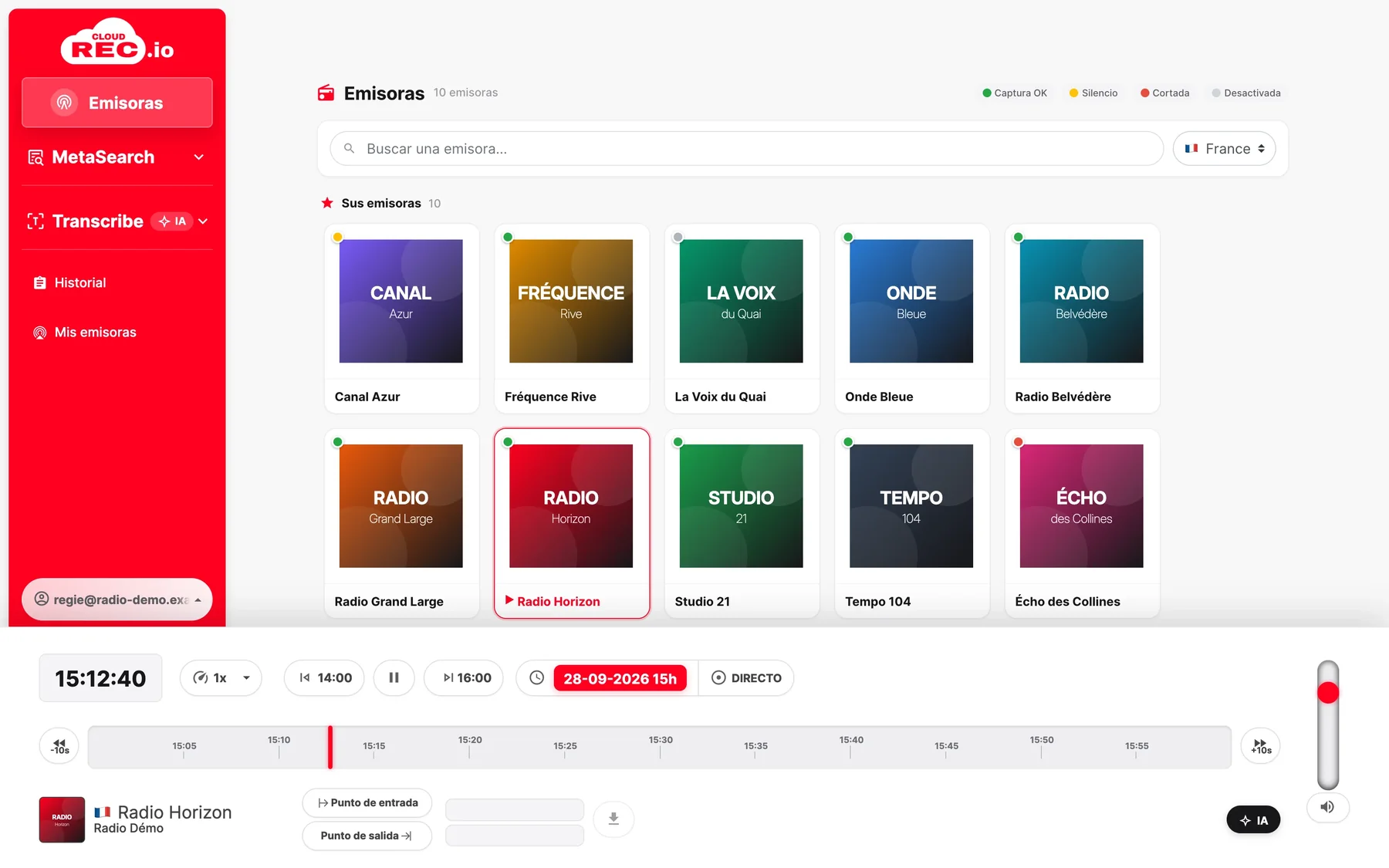
Task: Rewind 10 seconds button
Action: coord(59,746)
